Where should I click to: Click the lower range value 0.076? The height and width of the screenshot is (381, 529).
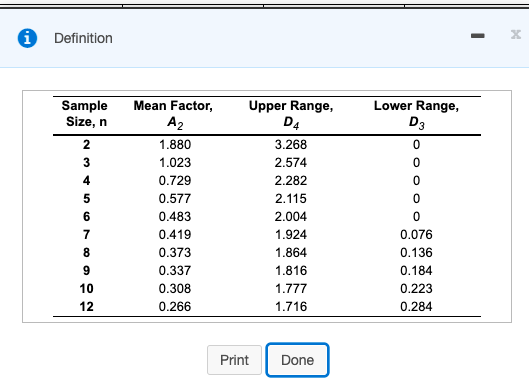[416, 235]
